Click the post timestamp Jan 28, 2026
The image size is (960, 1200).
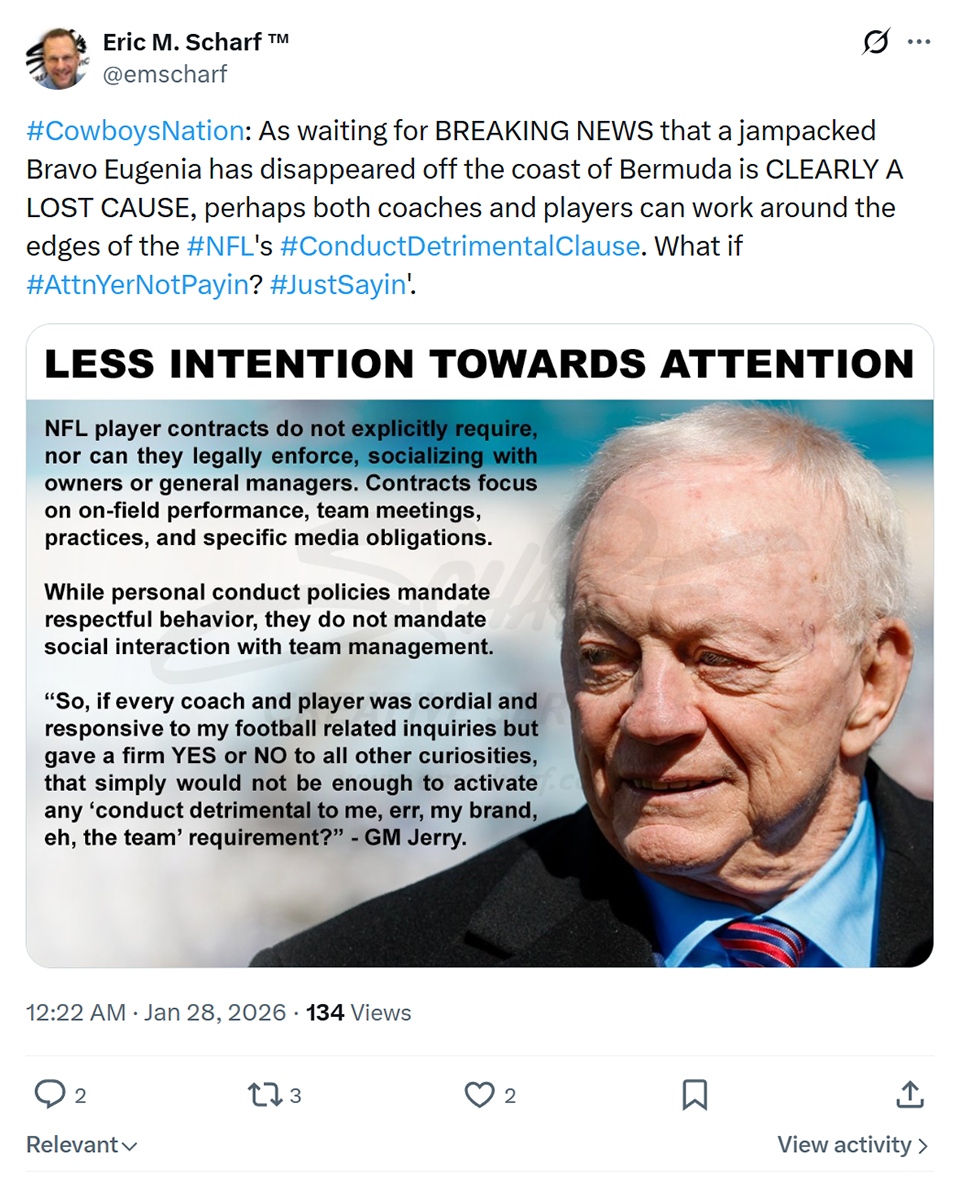pos(214,1013)
